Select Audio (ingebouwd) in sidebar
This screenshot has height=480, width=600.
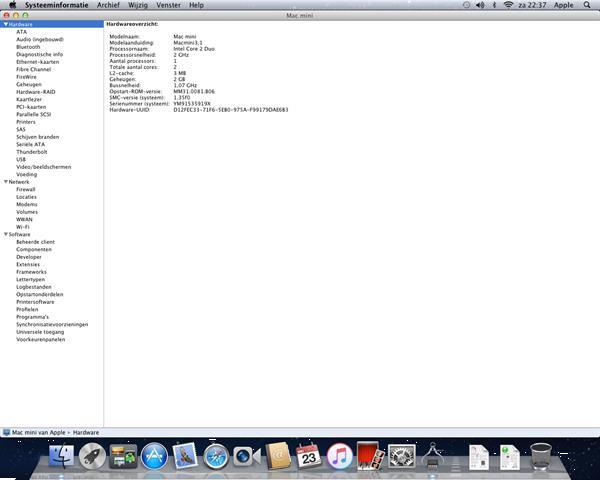point(40,39)
